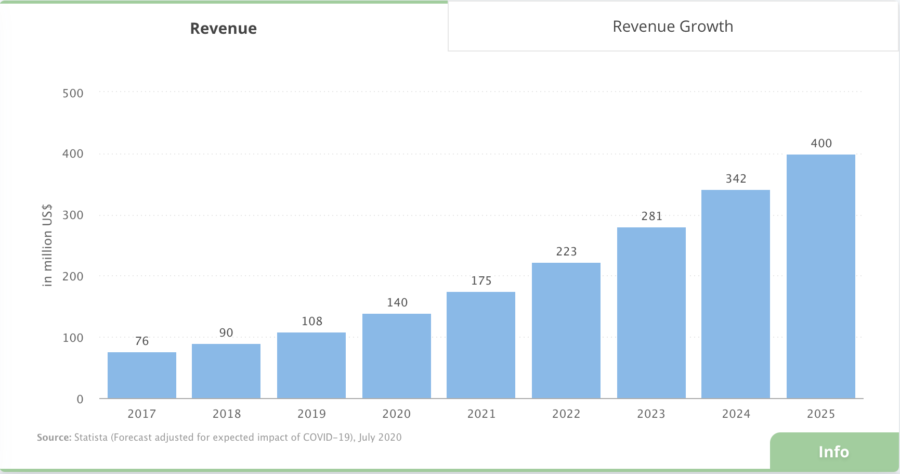Click the 2017 revenue bar
This screenshot has width=900, height=474.
pos(142,375)
